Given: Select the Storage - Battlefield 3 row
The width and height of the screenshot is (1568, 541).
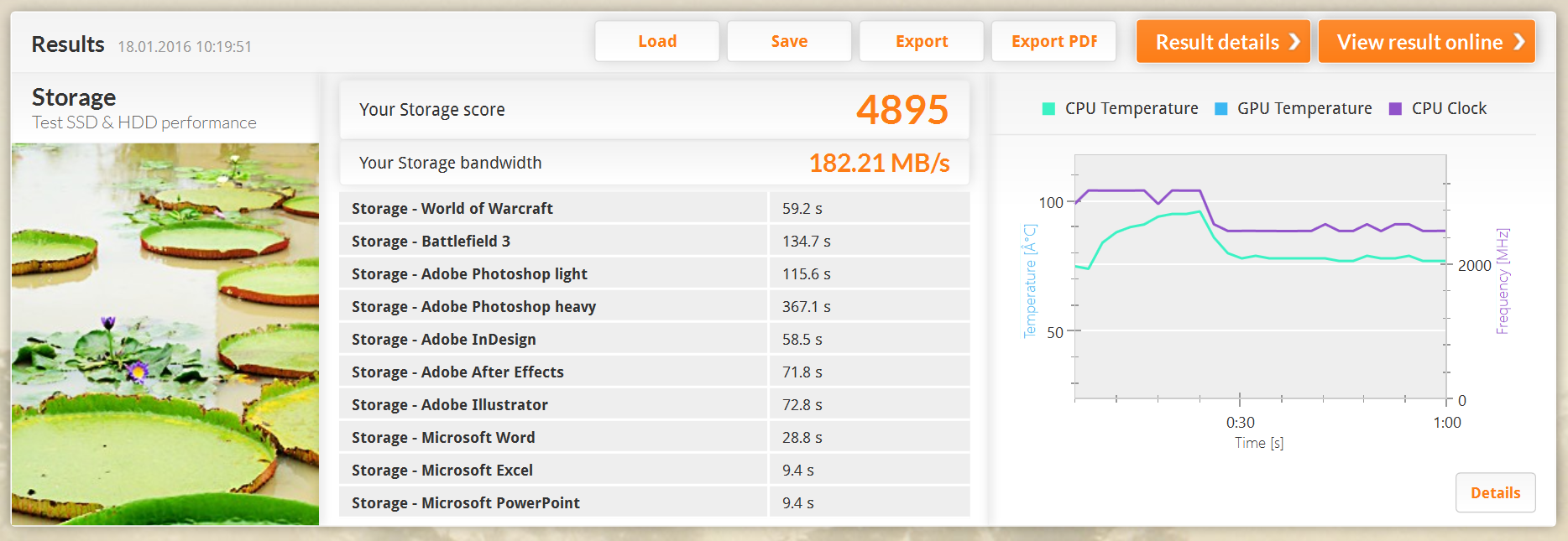Looking at the screenshot, I should click(655, 241).
